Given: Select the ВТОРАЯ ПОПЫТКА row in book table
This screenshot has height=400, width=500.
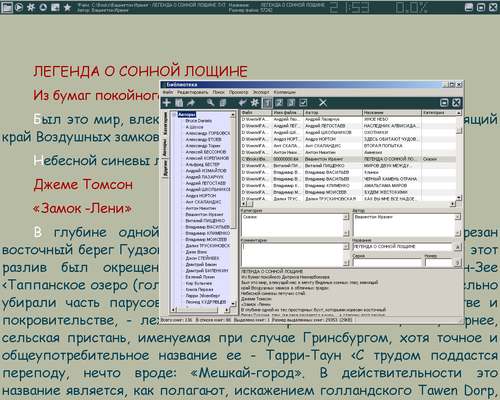Looking at the screenshot, I should pyautogui.click(x=348, y=146).
